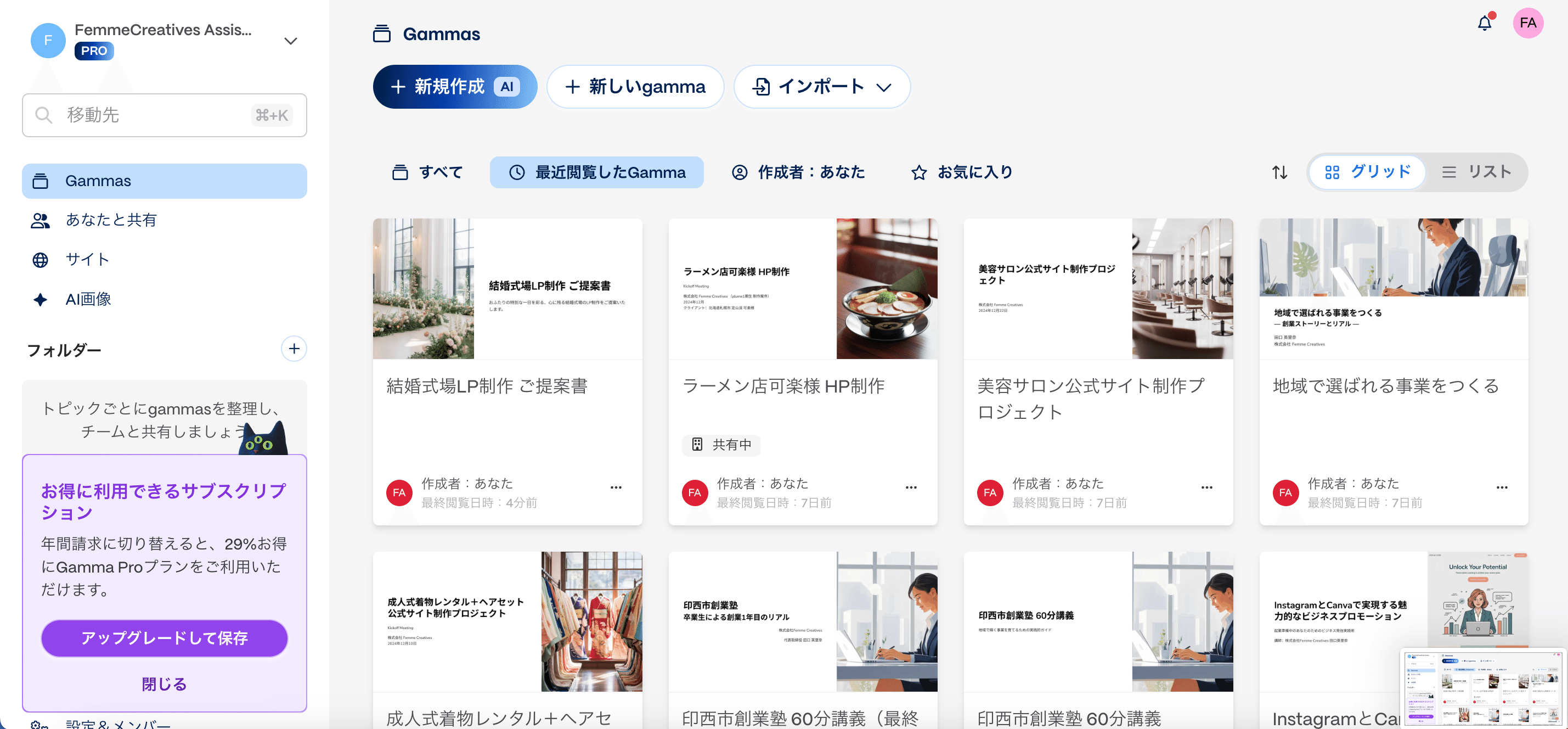
Task: Click the notification bell icon
Action: point(1484,24)
